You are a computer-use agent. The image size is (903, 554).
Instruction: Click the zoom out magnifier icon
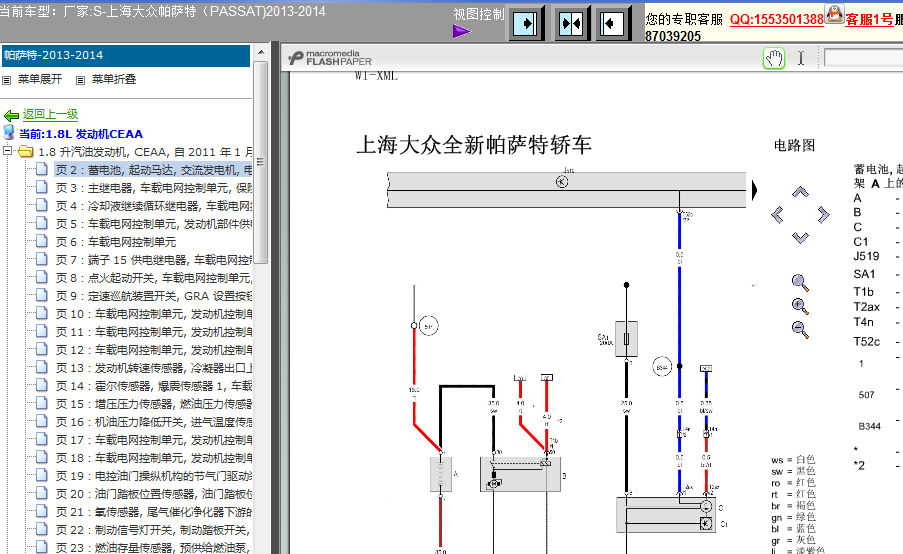[x=800, y=330]
